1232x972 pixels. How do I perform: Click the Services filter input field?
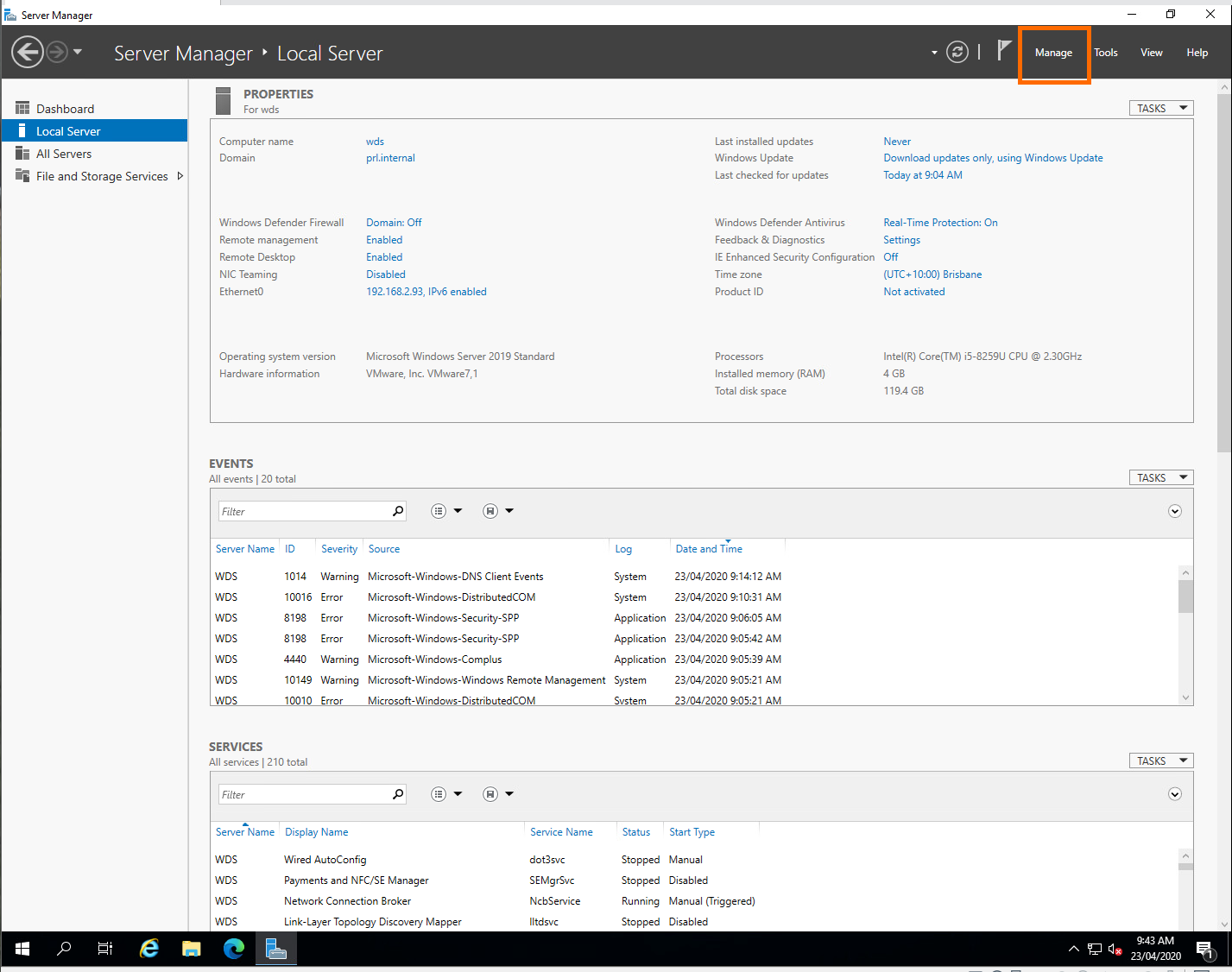click(x=303, y=794)
